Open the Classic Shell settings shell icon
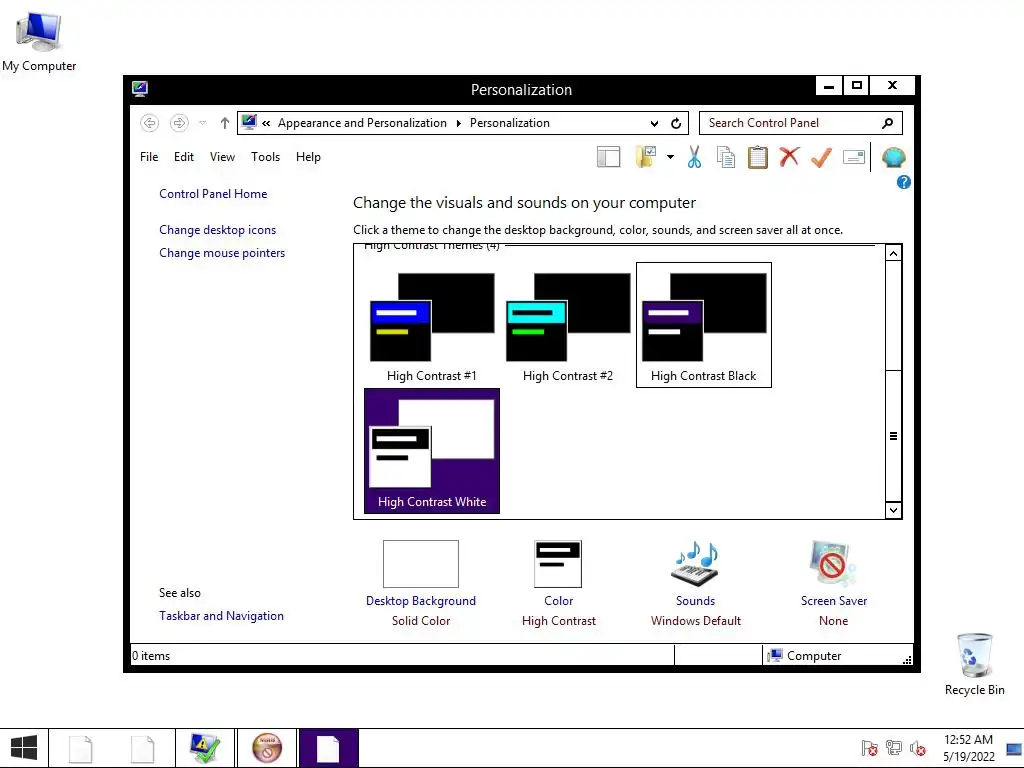Viewport: 1024px width, 768px height. [x=893, y=157]
